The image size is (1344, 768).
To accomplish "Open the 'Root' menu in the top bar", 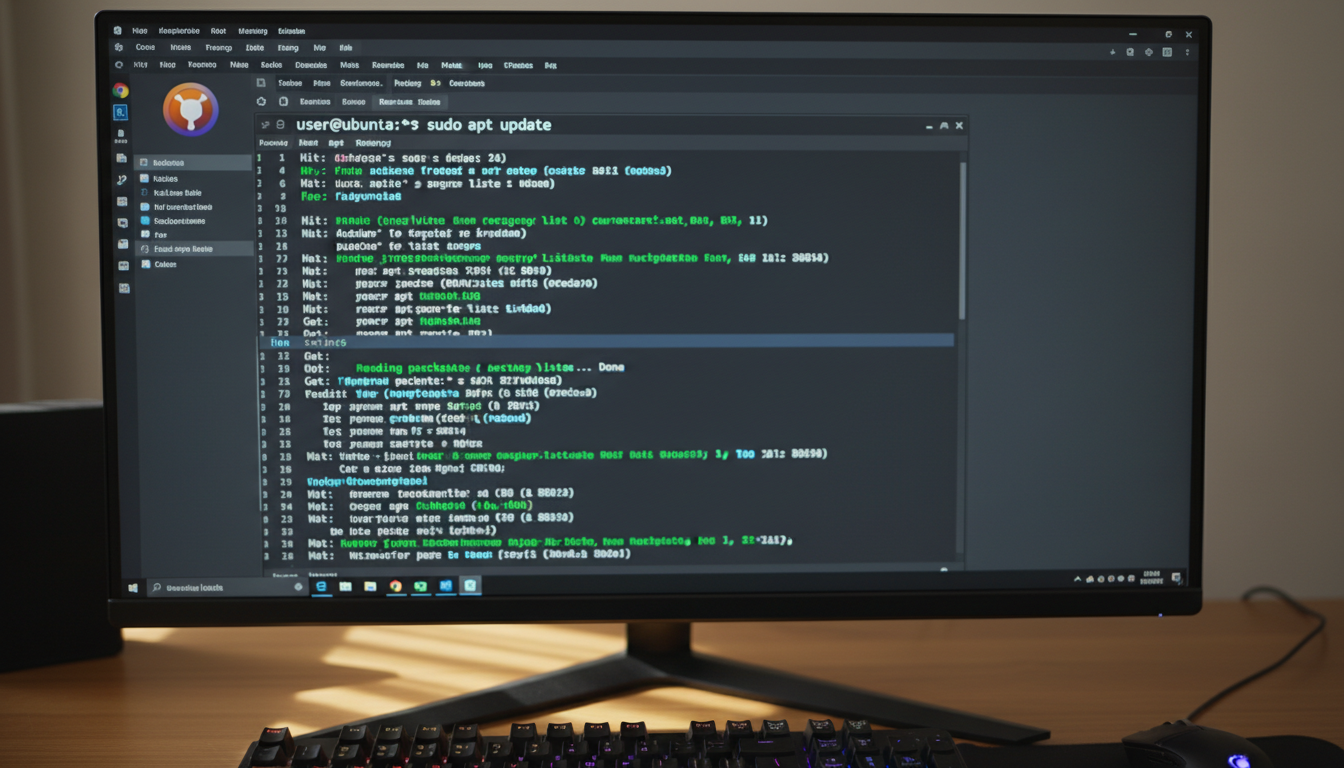I will (x=219, y=31).
